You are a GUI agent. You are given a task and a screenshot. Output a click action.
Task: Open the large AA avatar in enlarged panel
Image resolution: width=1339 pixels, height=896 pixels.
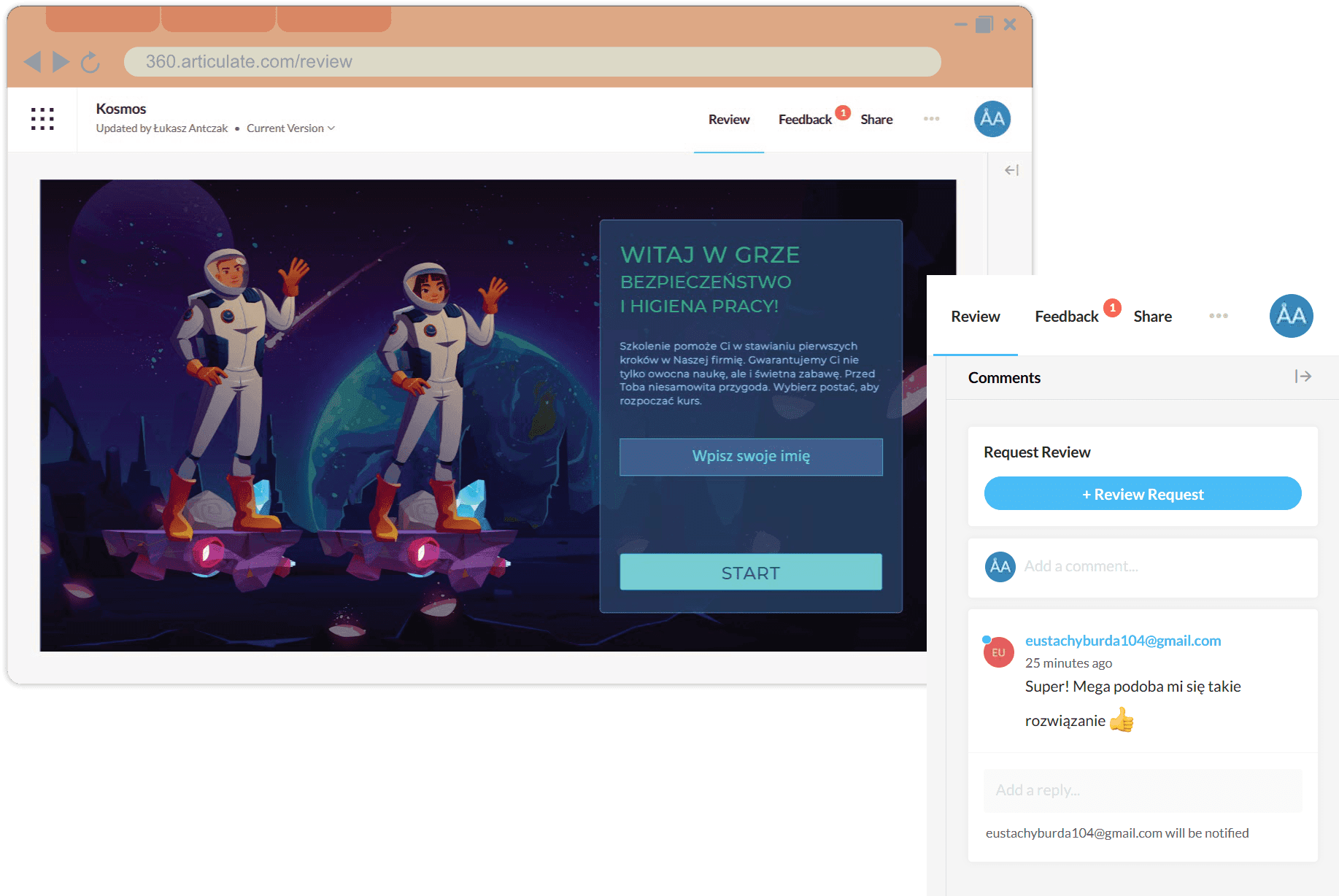click(x=1291, y=316)
